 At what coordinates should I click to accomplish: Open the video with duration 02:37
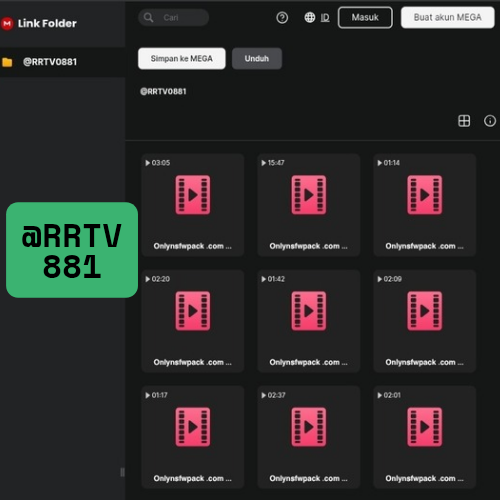pos(309,437)
